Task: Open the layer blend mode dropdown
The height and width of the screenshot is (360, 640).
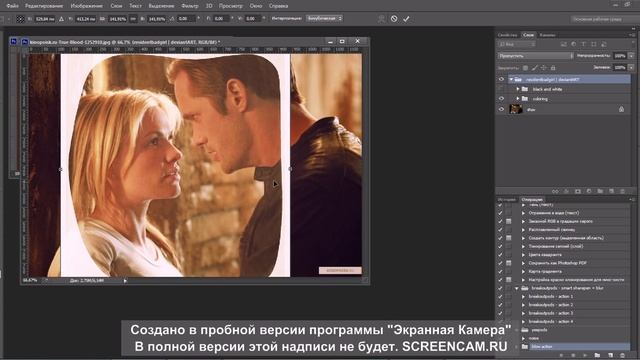Action: (x=535, y=56)
